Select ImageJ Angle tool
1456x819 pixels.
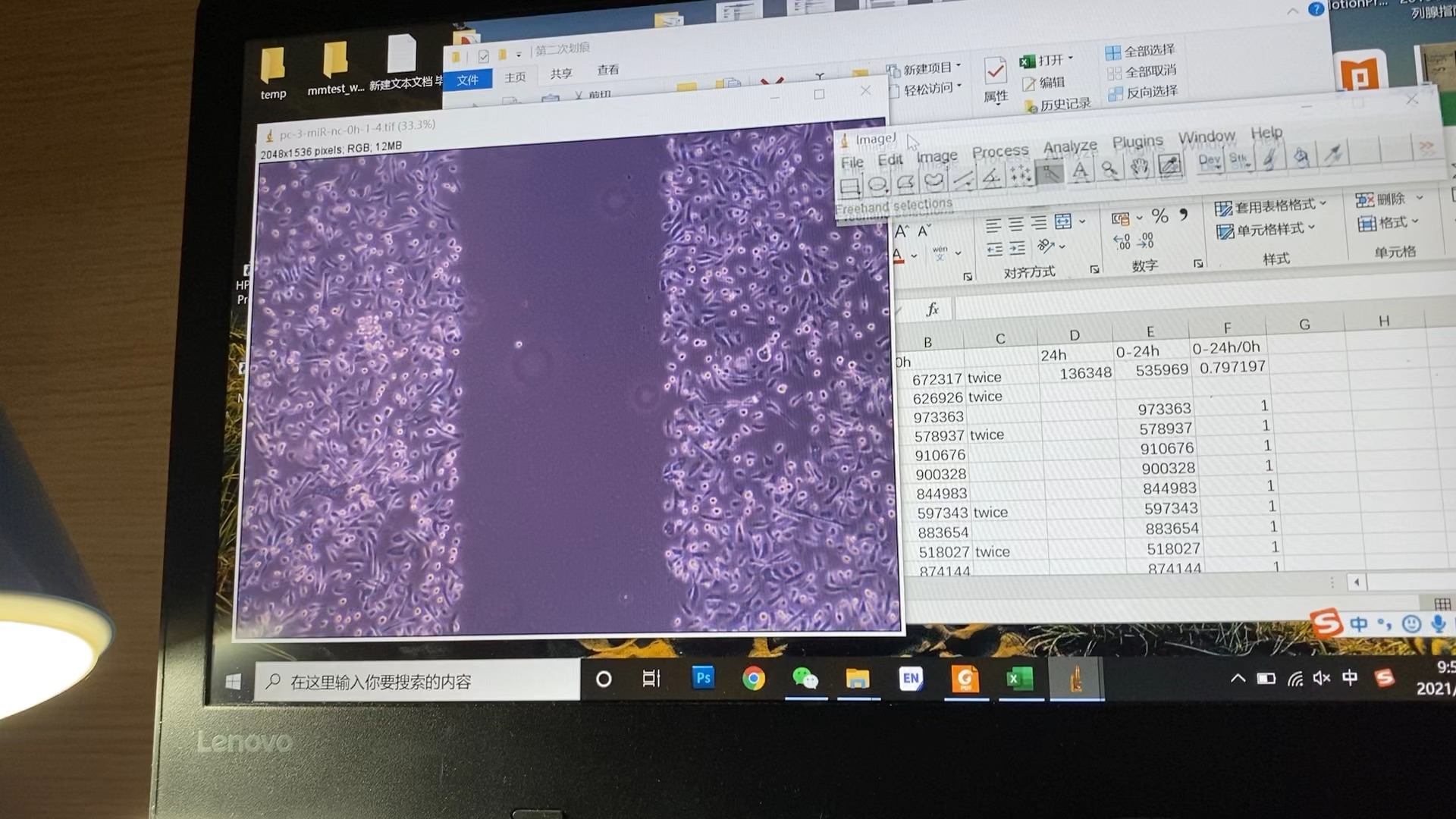(991, 177)
